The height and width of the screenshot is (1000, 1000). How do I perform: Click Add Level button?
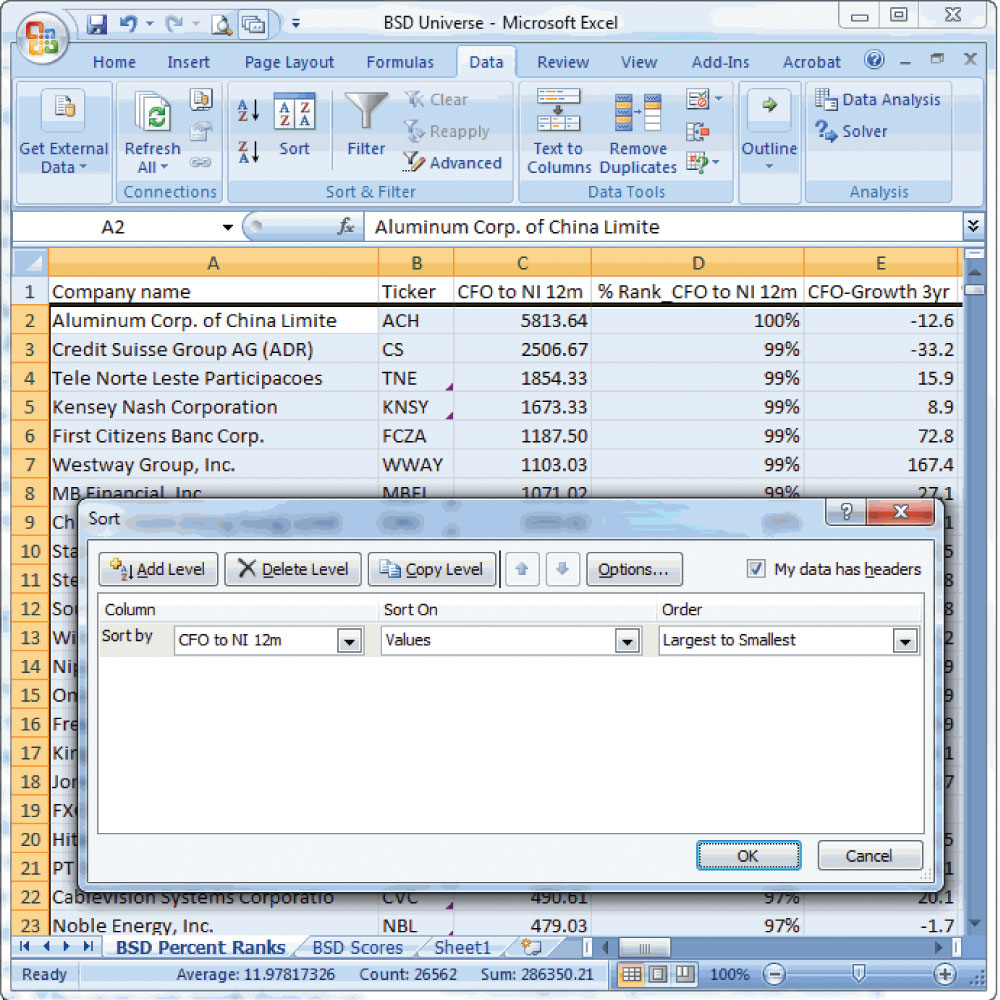click(x=158, y=569)
